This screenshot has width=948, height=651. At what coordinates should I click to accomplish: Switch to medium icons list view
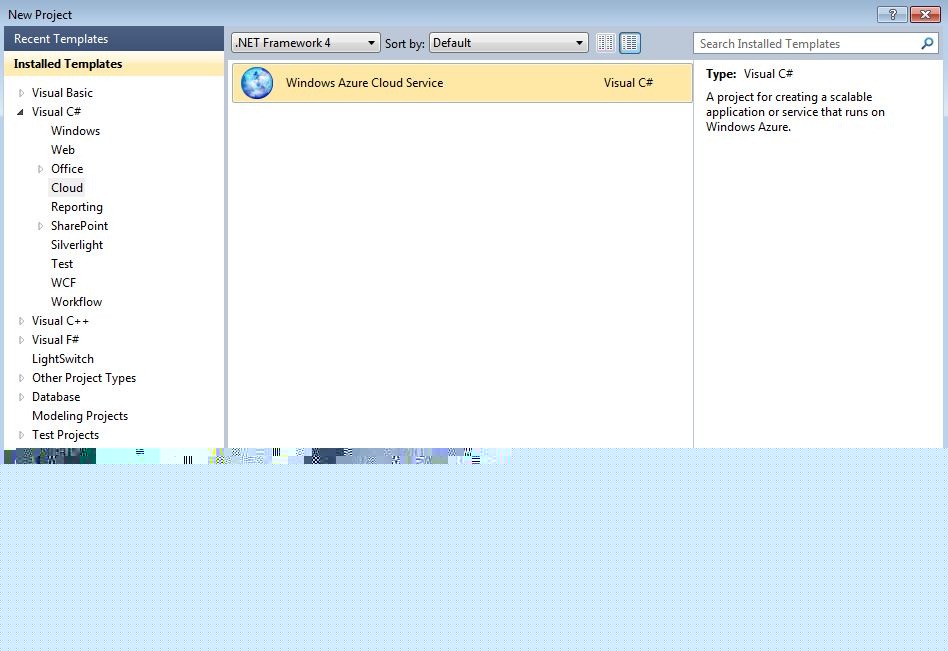(x=630, y=43)
